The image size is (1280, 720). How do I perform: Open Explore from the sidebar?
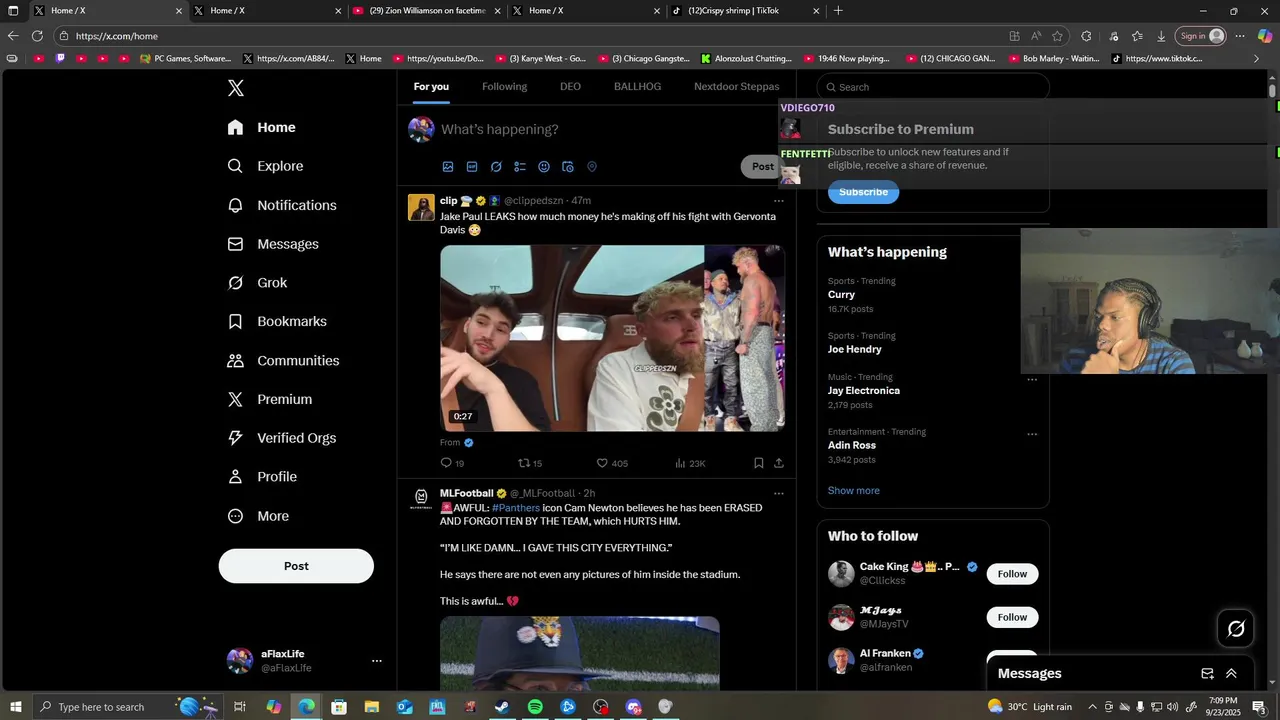click(x=265, y=166)
